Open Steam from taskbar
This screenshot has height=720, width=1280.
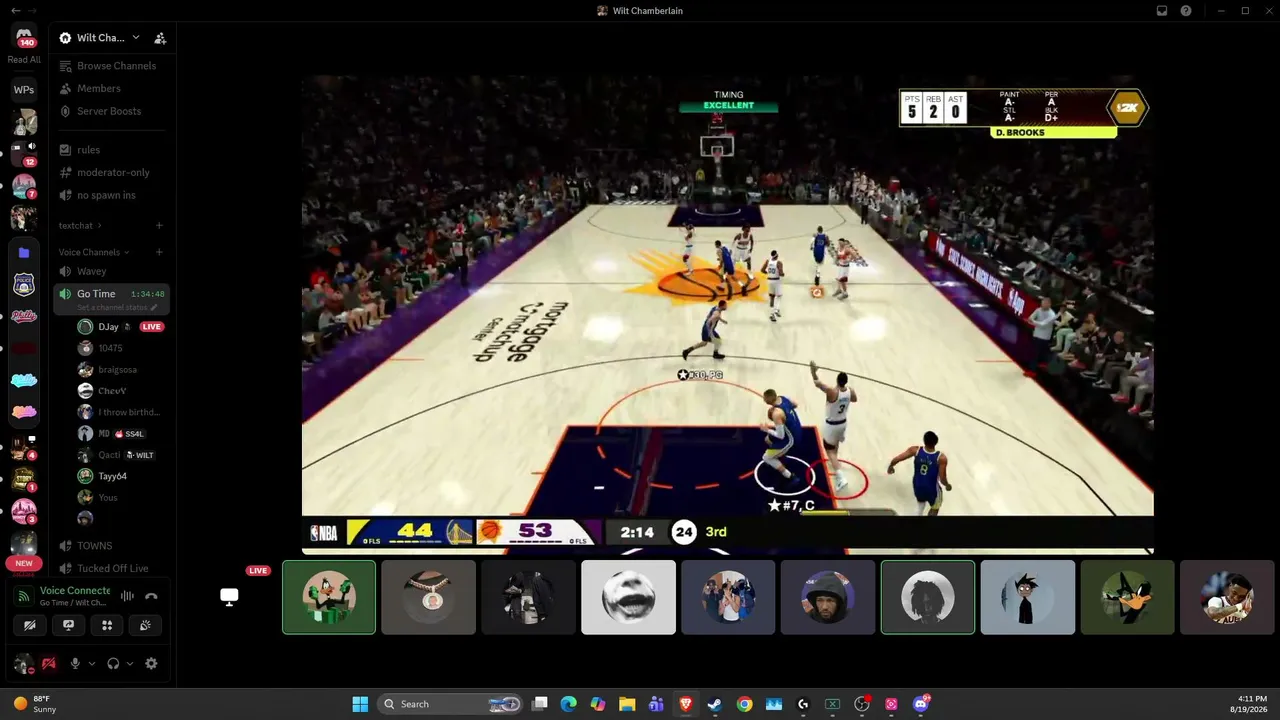[715, 704]
